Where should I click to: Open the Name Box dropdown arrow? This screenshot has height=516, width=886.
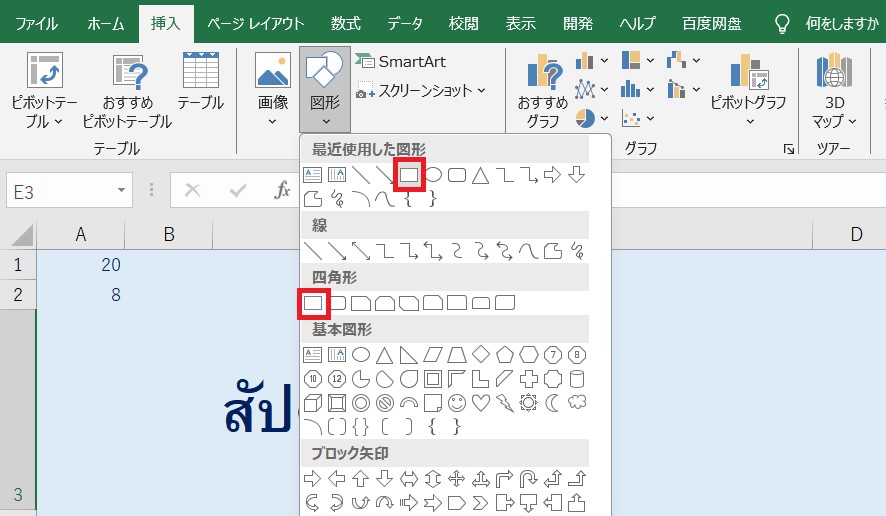tap(121, 190)
